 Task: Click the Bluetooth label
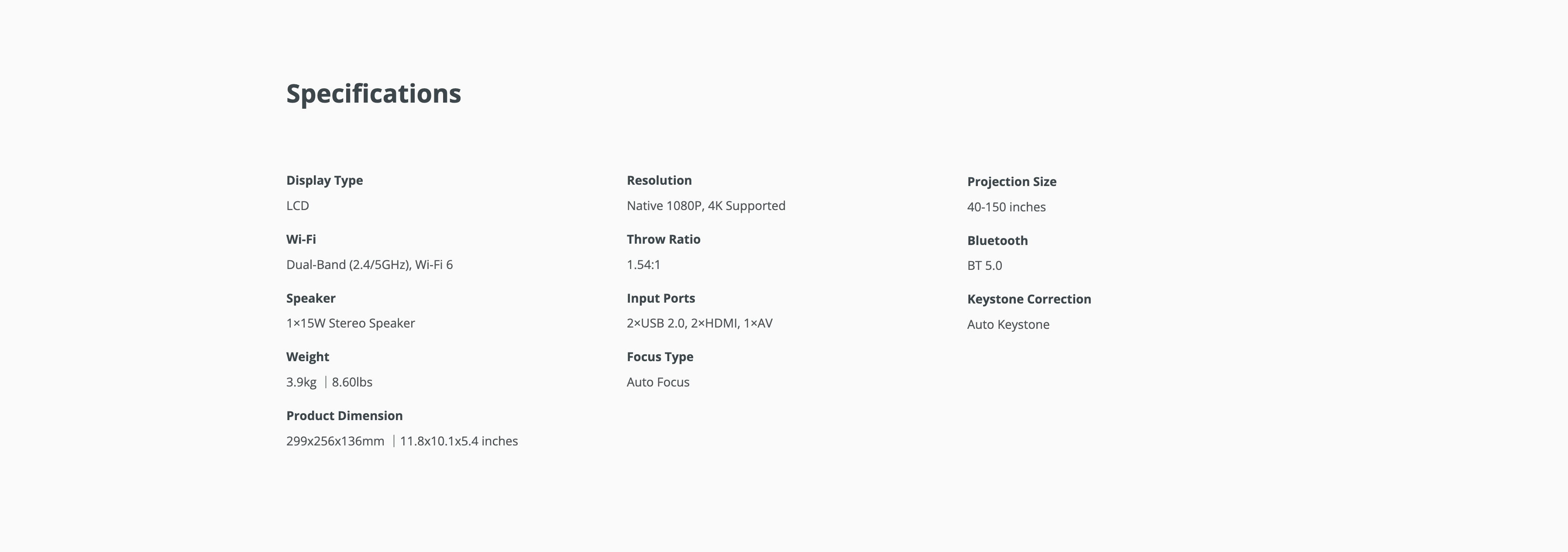pyautogui.click(x=997, y=241)
